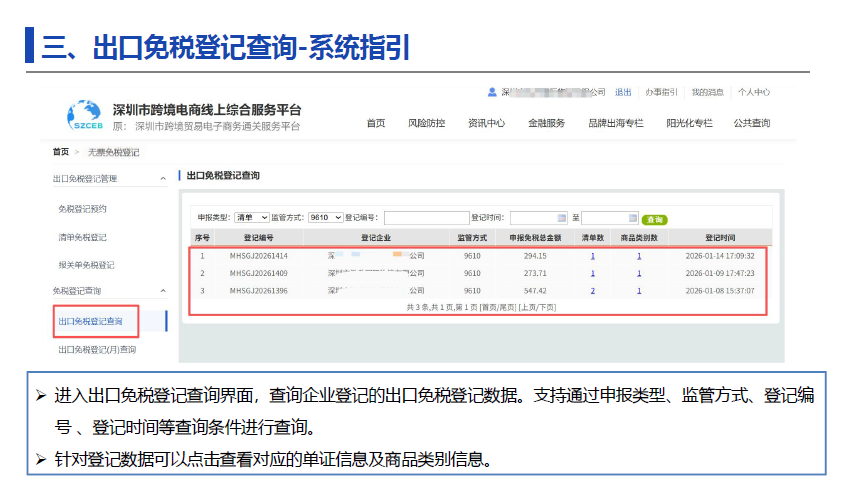Open 资讯中心 navigation item
Viewport: 842px width, 487px height.
487,123
